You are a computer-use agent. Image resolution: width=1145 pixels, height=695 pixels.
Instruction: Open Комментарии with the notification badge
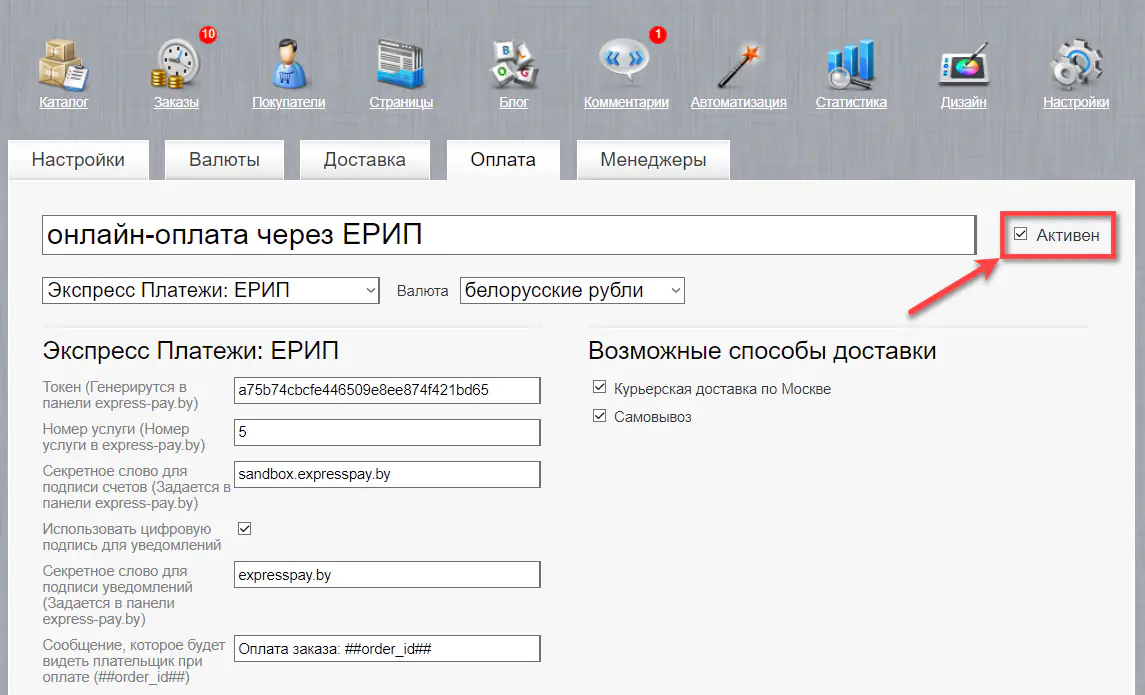[x=625, y=62]
